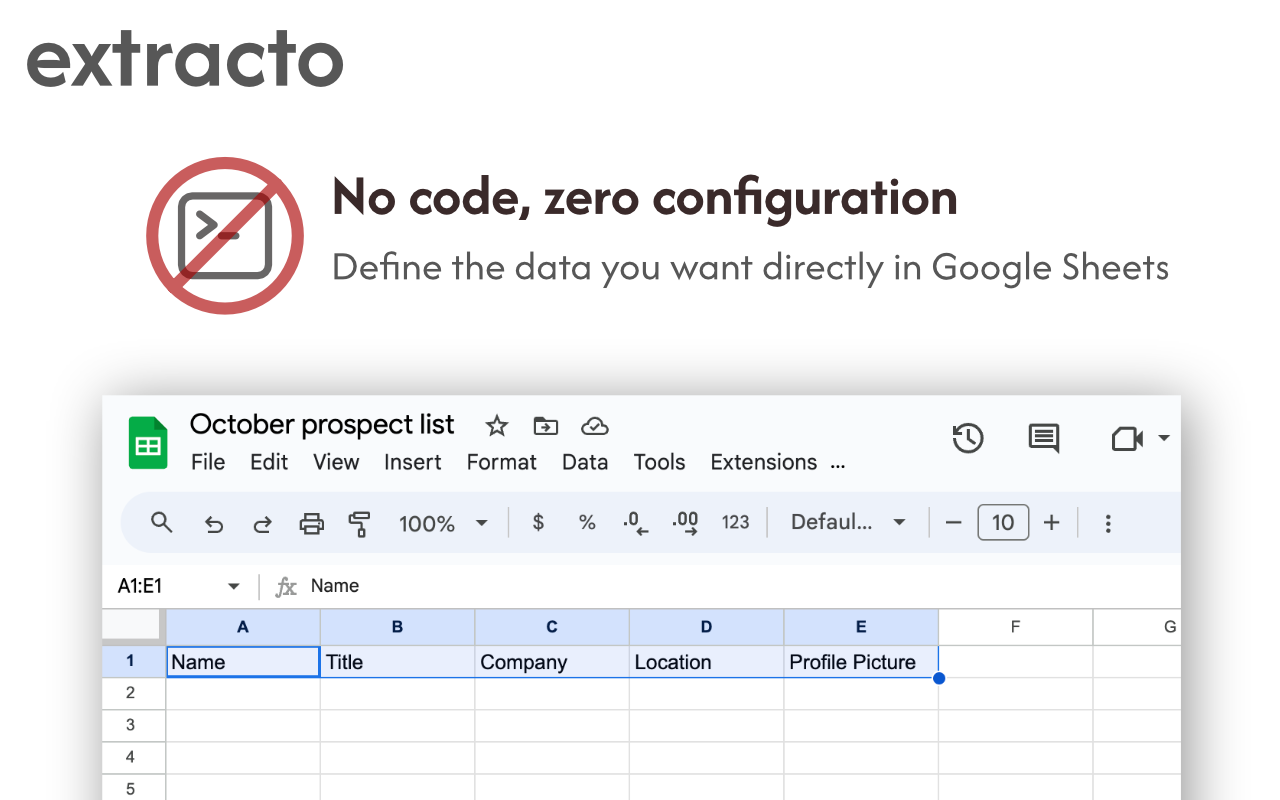Image resolution: width=1280 pixels, height=800 pixels.
Task: Select the Profile Picture cell
Action: pos(861,662)
